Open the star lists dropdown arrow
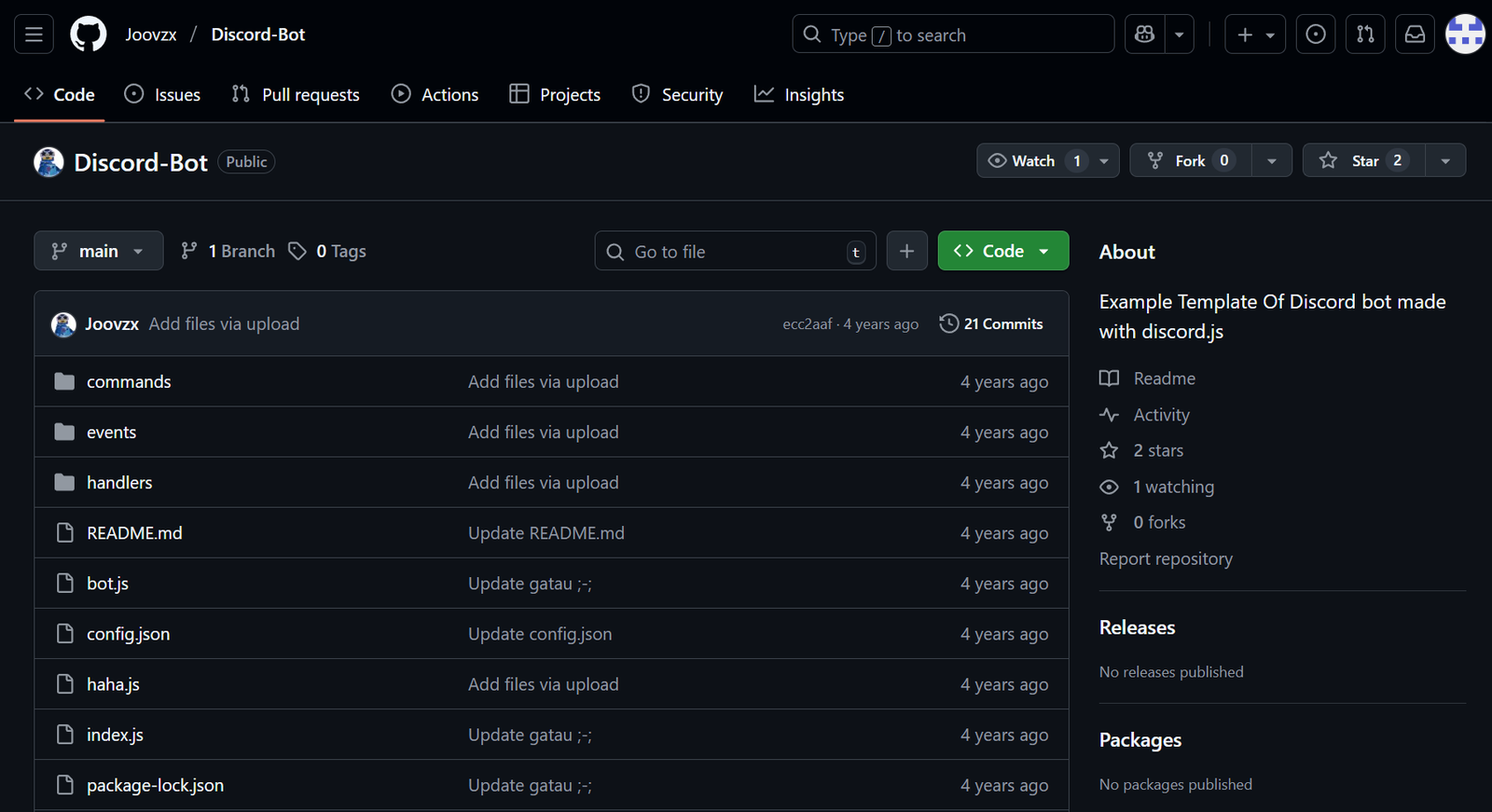This screenshot has height=812, width=1492. [1444, 160]
